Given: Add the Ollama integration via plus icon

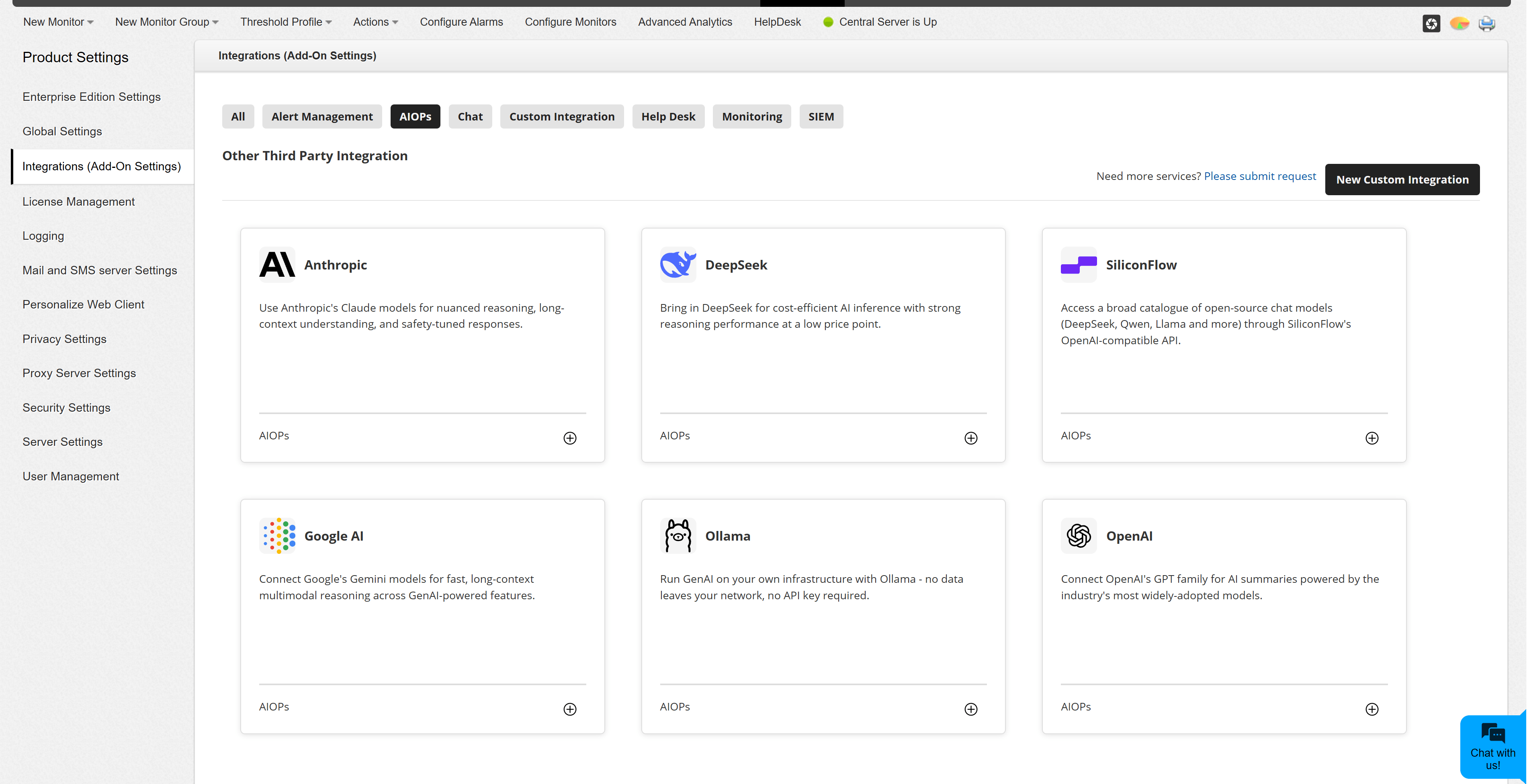Looking at the screenshot, I should coord(970,709).
